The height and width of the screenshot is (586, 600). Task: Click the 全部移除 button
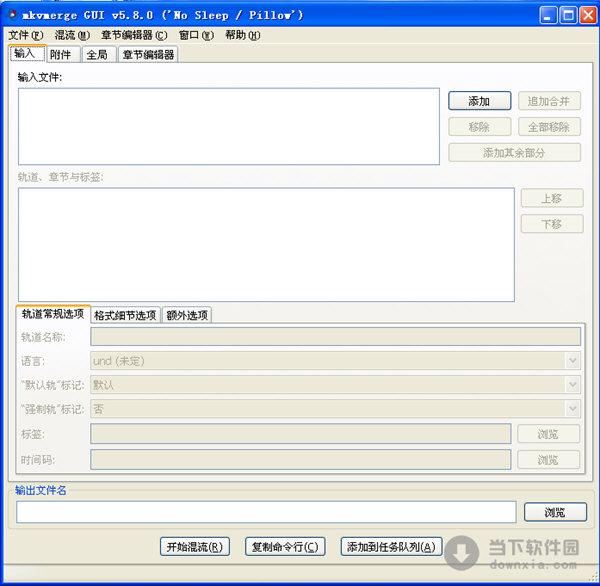click(x=549, y=127)
